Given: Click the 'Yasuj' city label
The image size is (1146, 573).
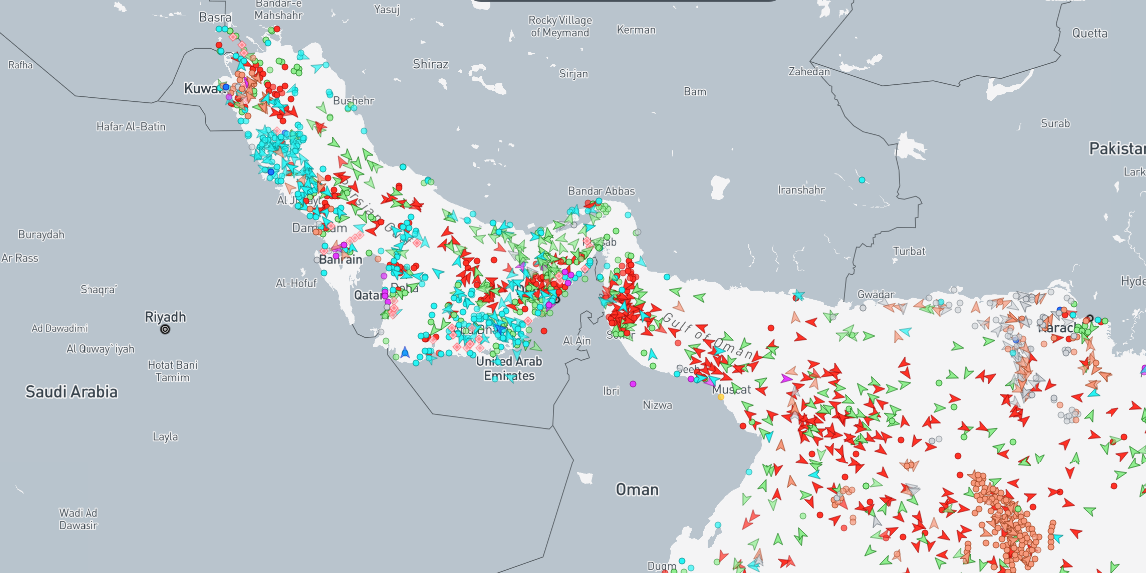Looking at the screenshot, I should coord(387,10).
